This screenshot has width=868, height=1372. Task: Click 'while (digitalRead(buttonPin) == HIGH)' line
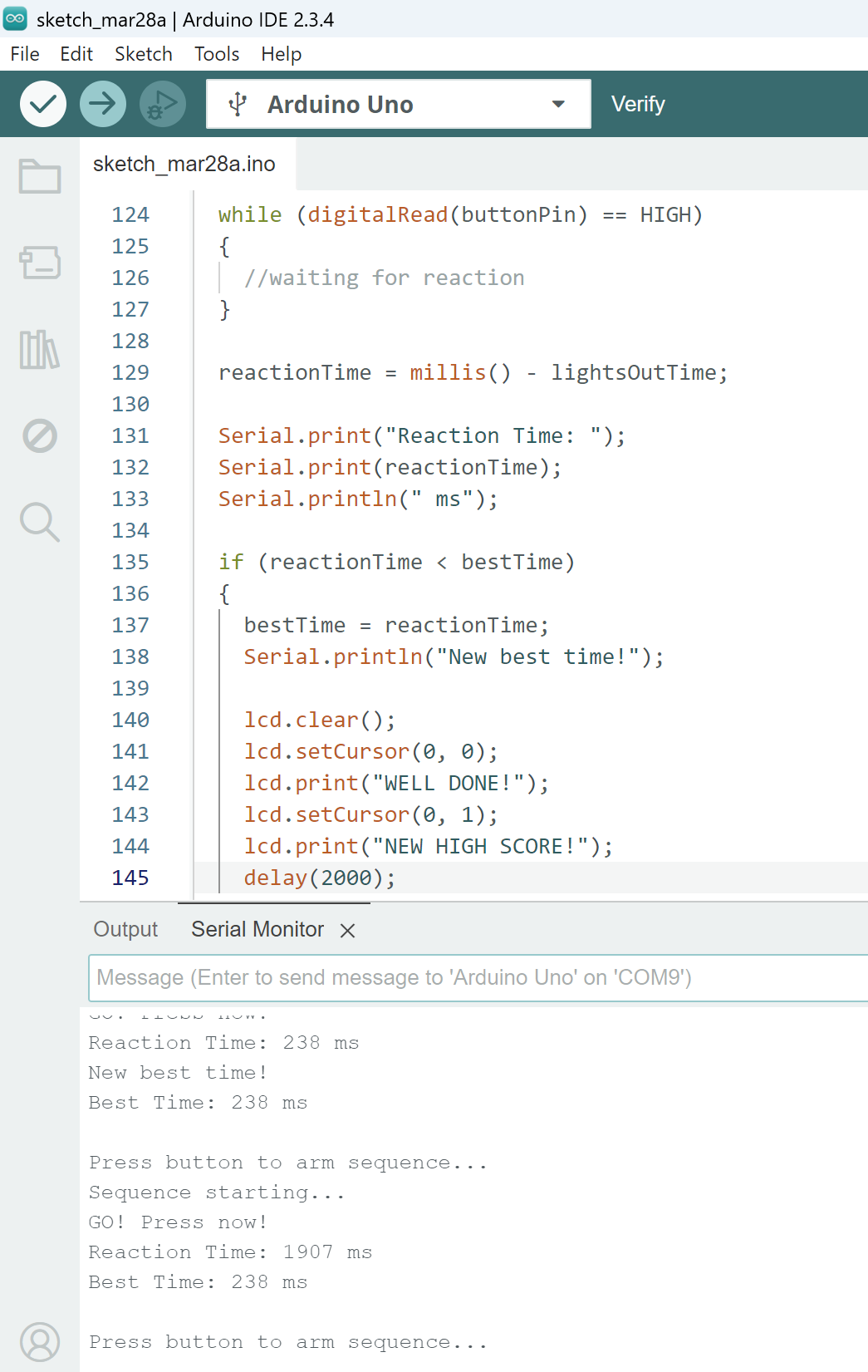[461, 214]
